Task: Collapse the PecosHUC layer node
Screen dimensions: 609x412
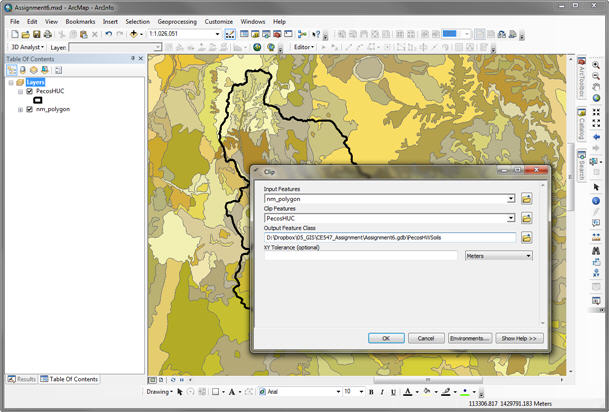Action: 21,92
